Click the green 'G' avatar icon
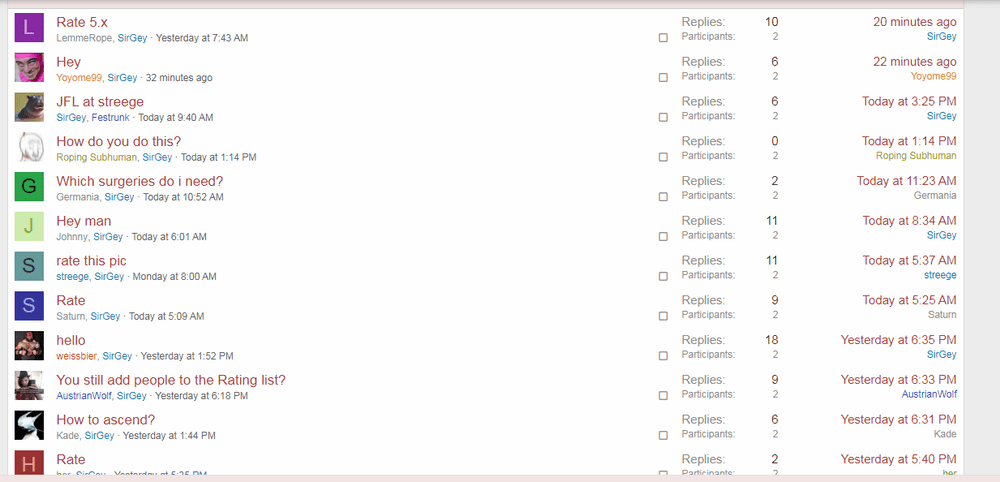Image resolution: width=1000 pixels, height=482 pixels. (29, 187)
